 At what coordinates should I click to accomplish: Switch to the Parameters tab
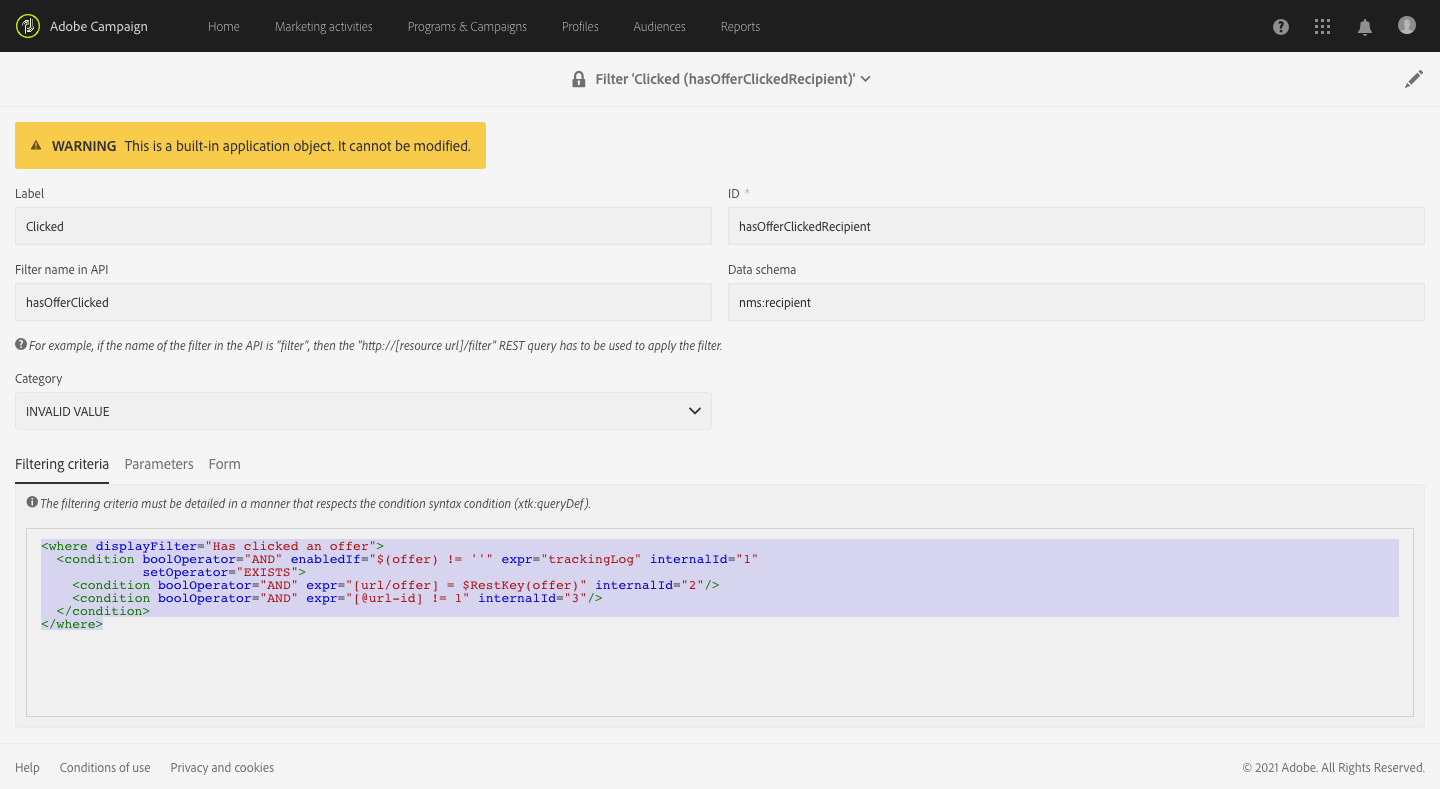(x=159, y=464)
